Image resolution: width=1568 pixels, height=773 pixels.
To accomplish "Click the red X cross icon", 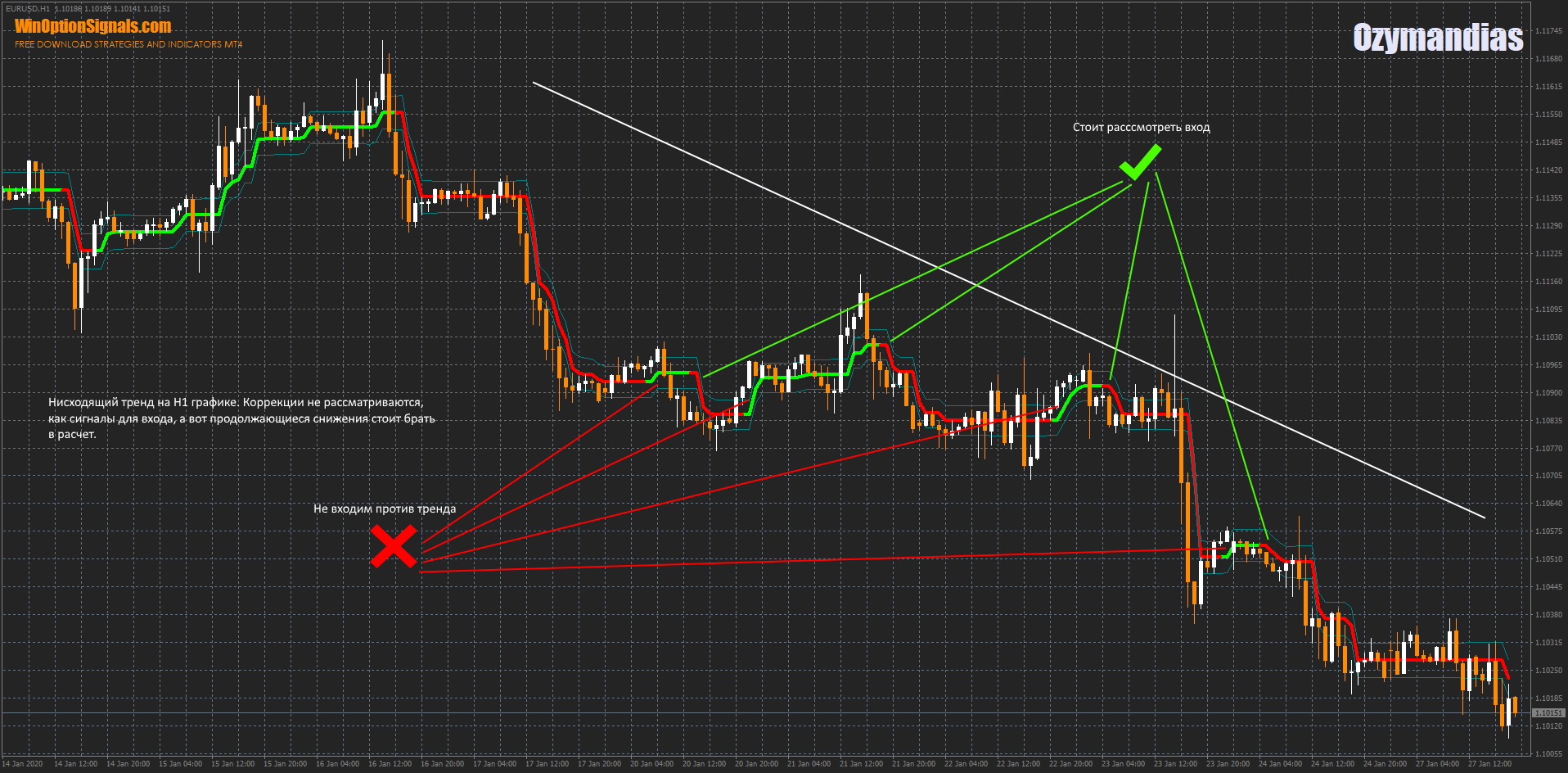I will [x=394, y=546].
